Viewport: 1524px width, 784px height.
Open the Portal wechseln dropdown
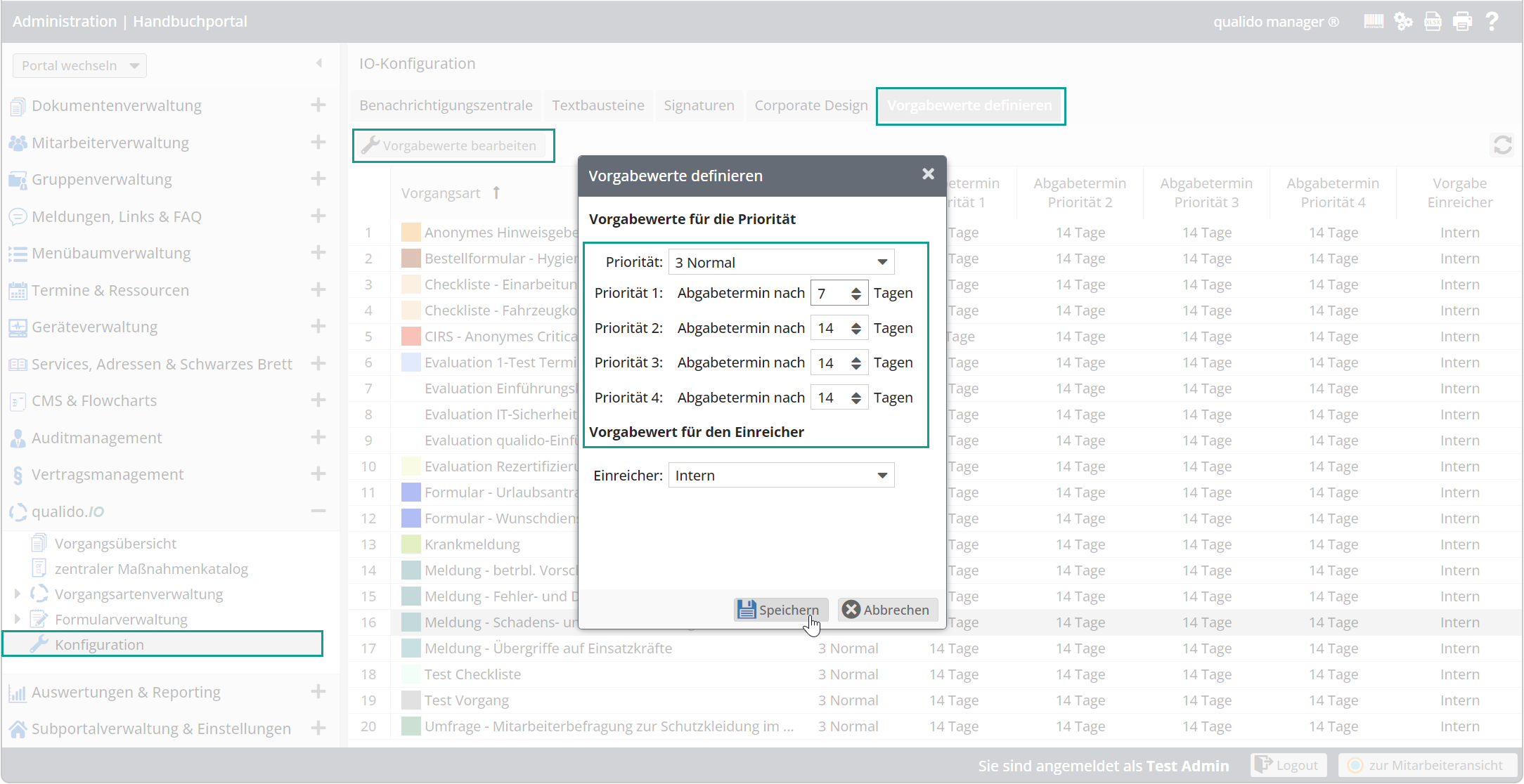[79, 65]
